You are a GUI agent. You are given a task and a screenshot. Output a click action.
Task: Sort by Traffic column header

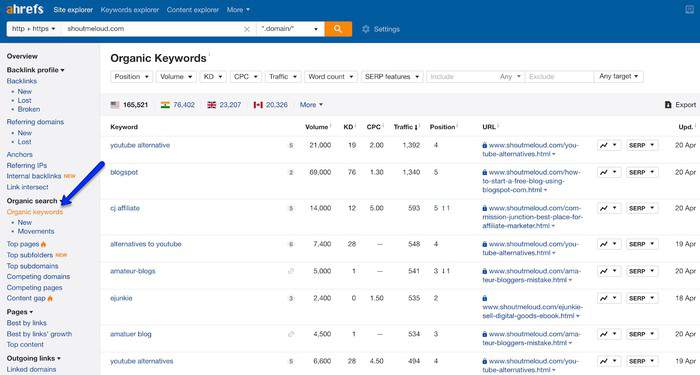pos(406,127)
